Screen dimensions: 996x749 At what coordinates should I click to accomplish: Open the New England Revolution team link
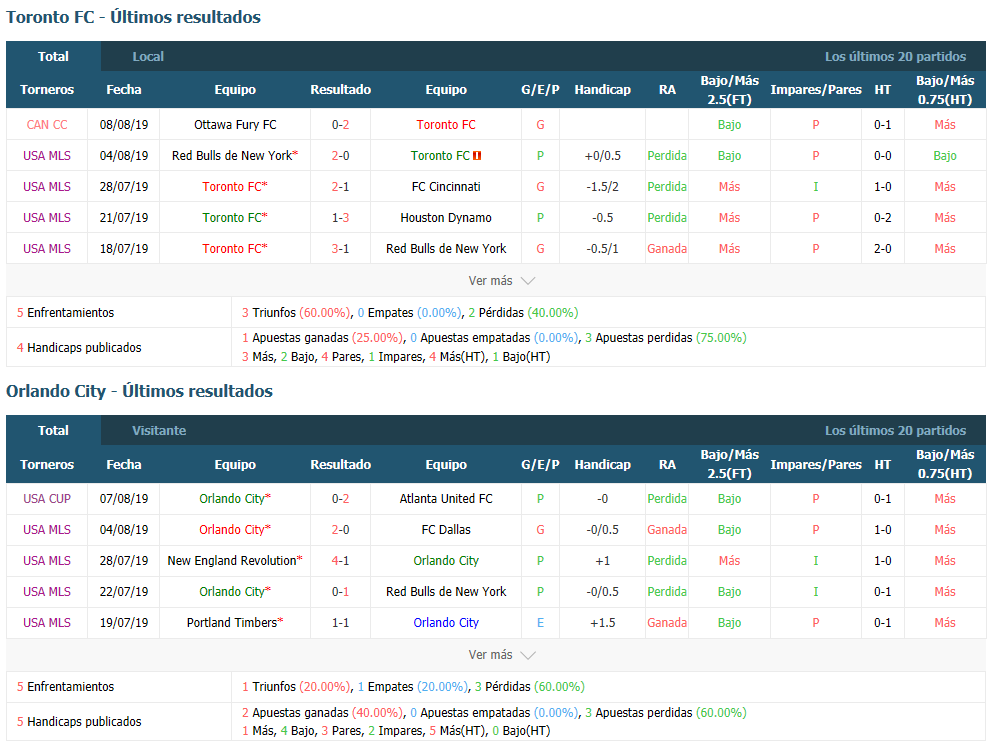(232, 561)
